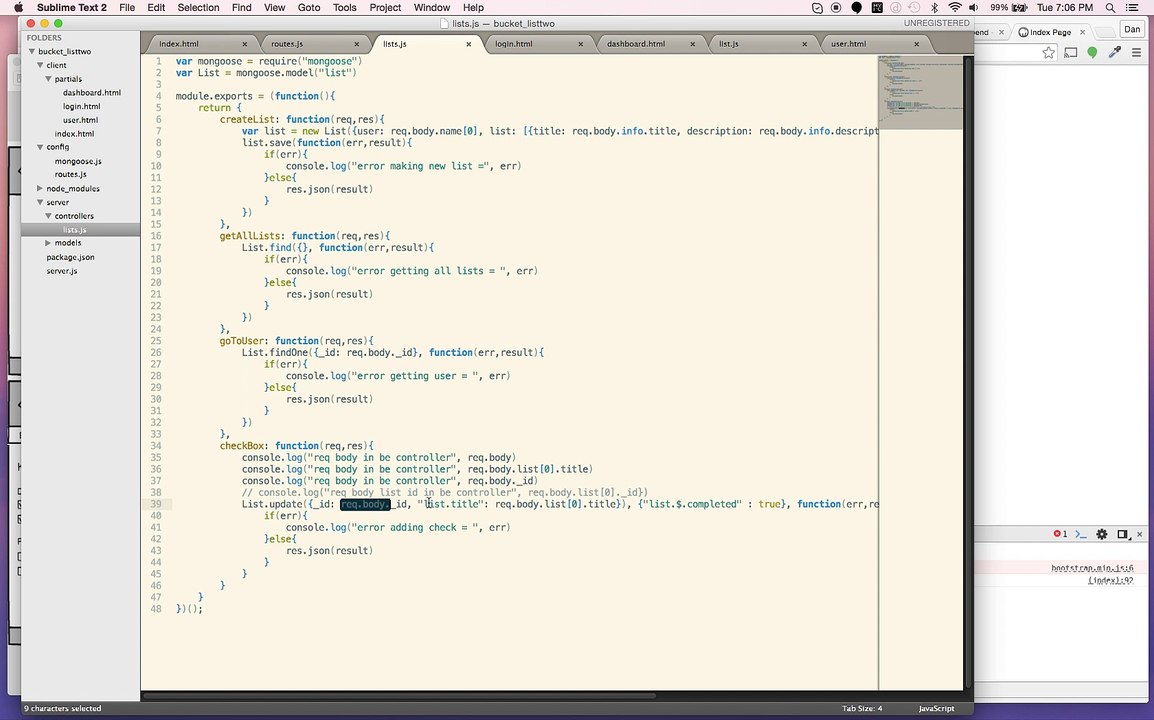Open the Chrome hamburger menu

click(x=1136, y=52)
